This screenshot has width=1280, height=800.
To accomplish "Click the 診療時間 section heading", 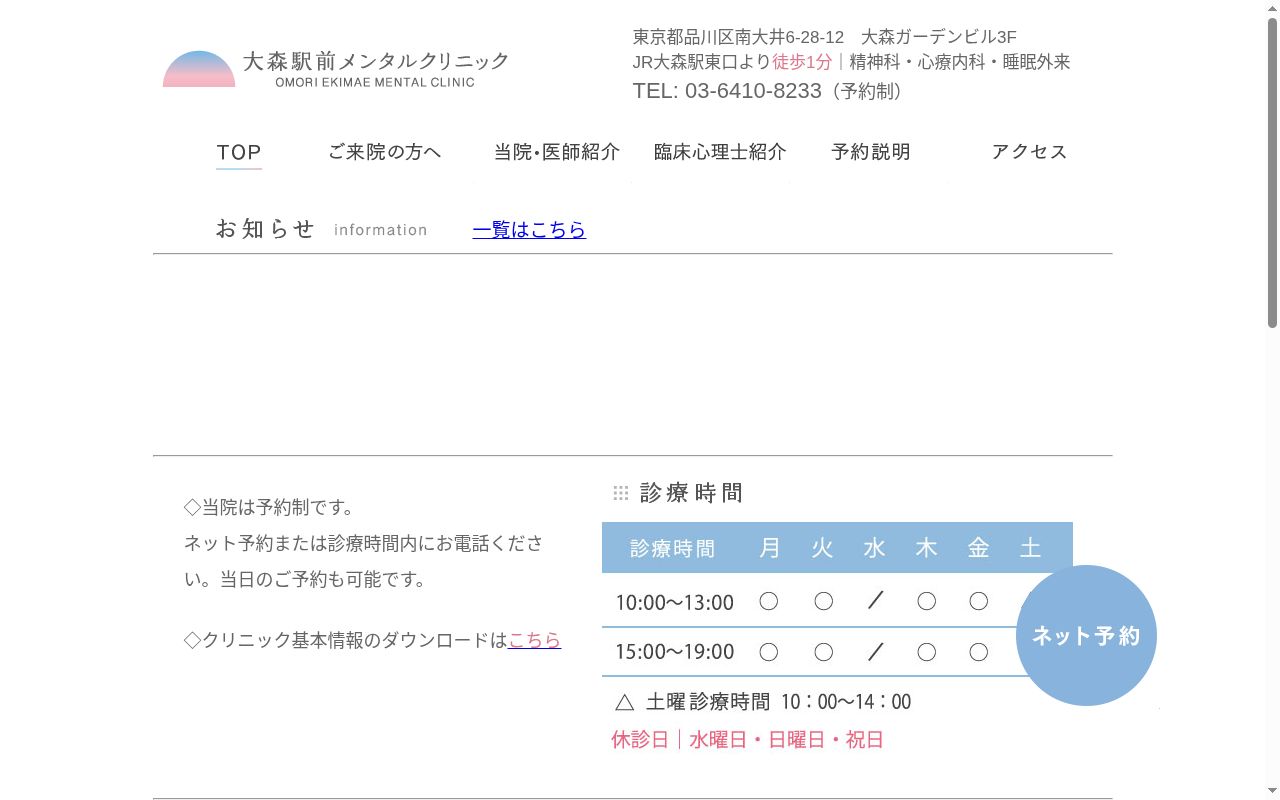I will 692,493.
